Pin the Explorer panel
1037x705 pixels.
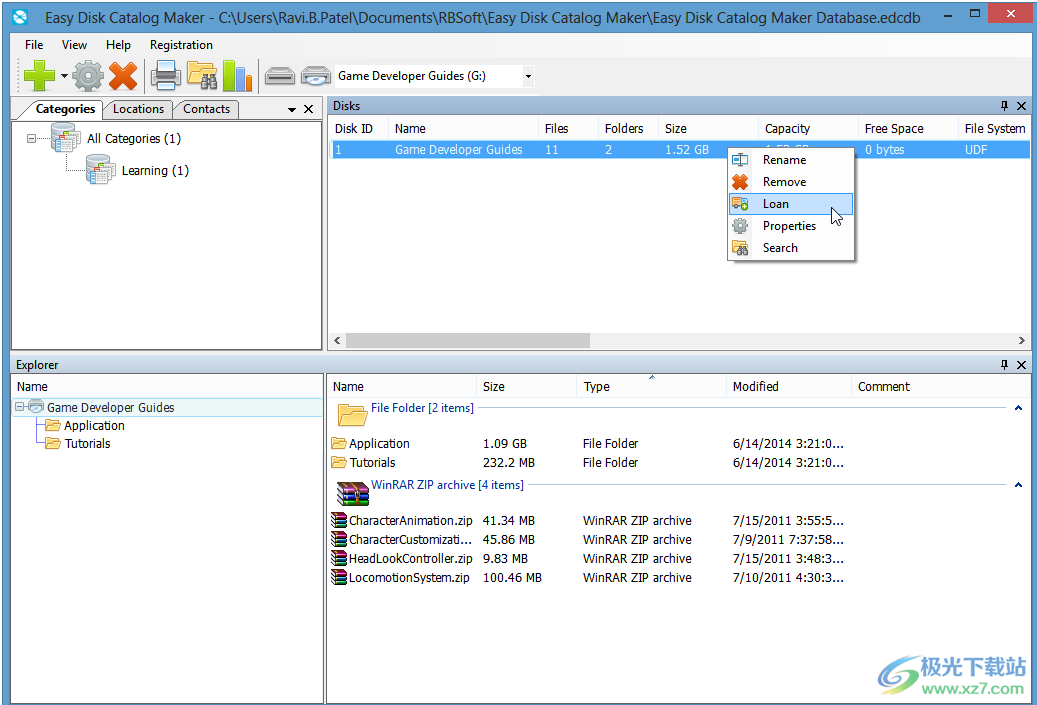click(x=1005, y=364)
